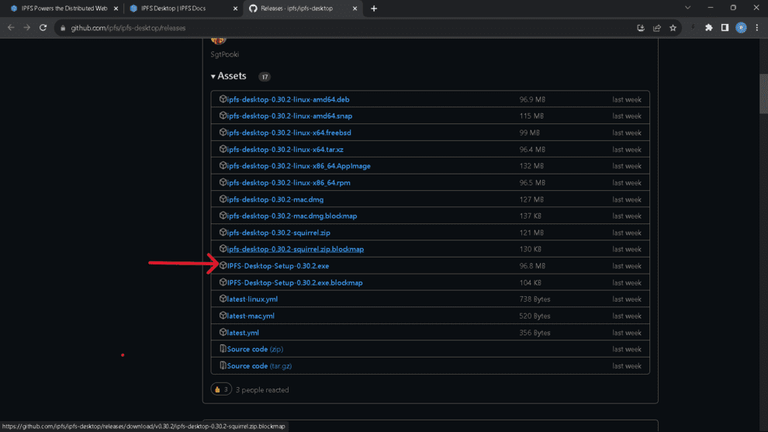Screen dimensions: 768x432
Task: Open ipfs-desktop-0.30.2-mac.dmg.blockmap link
Action: click(x=292, y=216)
